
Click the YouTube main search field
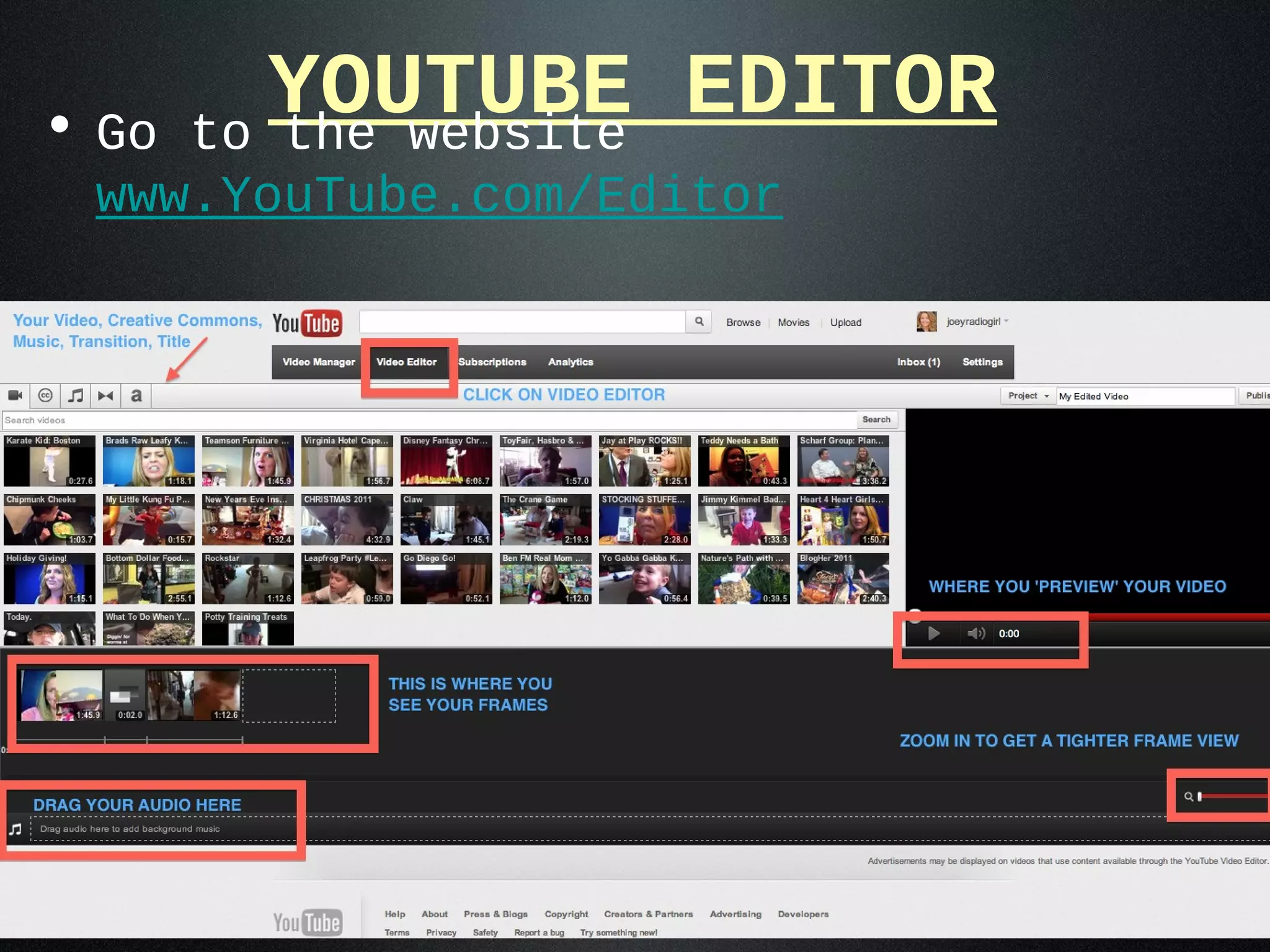522,322
